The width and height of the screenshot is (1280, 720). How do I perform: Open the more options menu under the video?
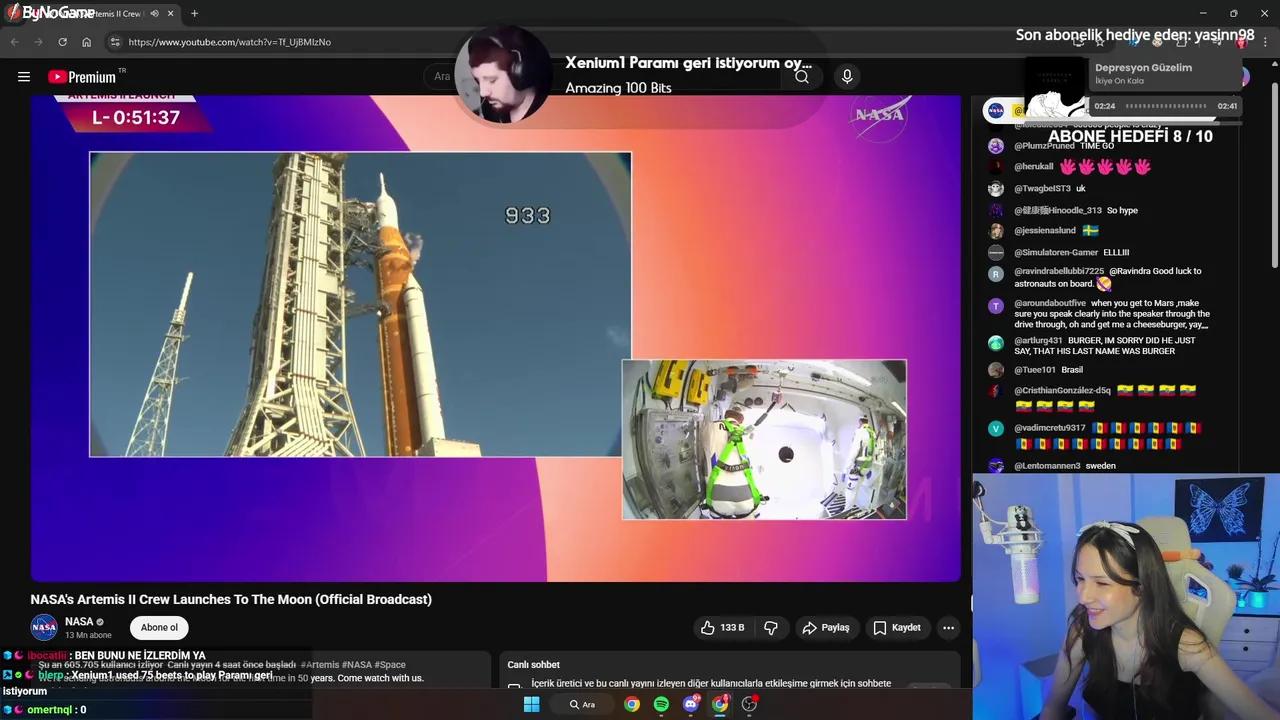coord(948,627)
